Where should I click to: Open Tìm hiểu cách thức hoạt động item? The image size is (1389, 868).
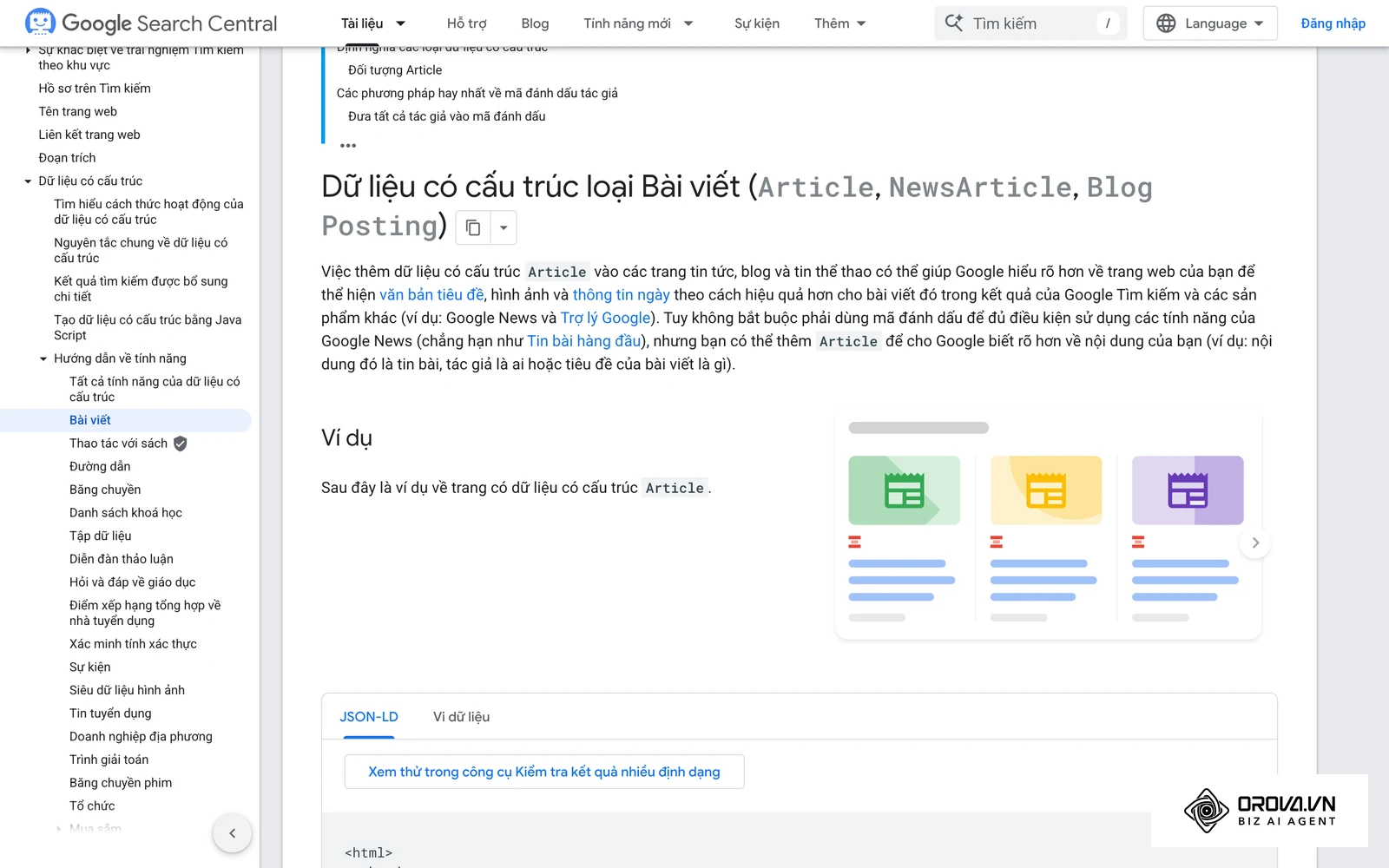(x=148, y=212)
